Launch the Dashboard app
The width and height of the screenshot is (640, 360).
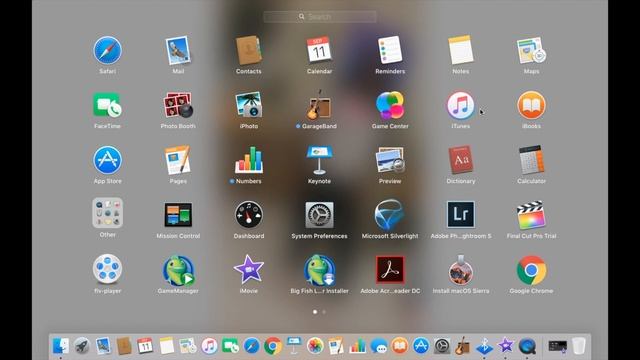249,215
